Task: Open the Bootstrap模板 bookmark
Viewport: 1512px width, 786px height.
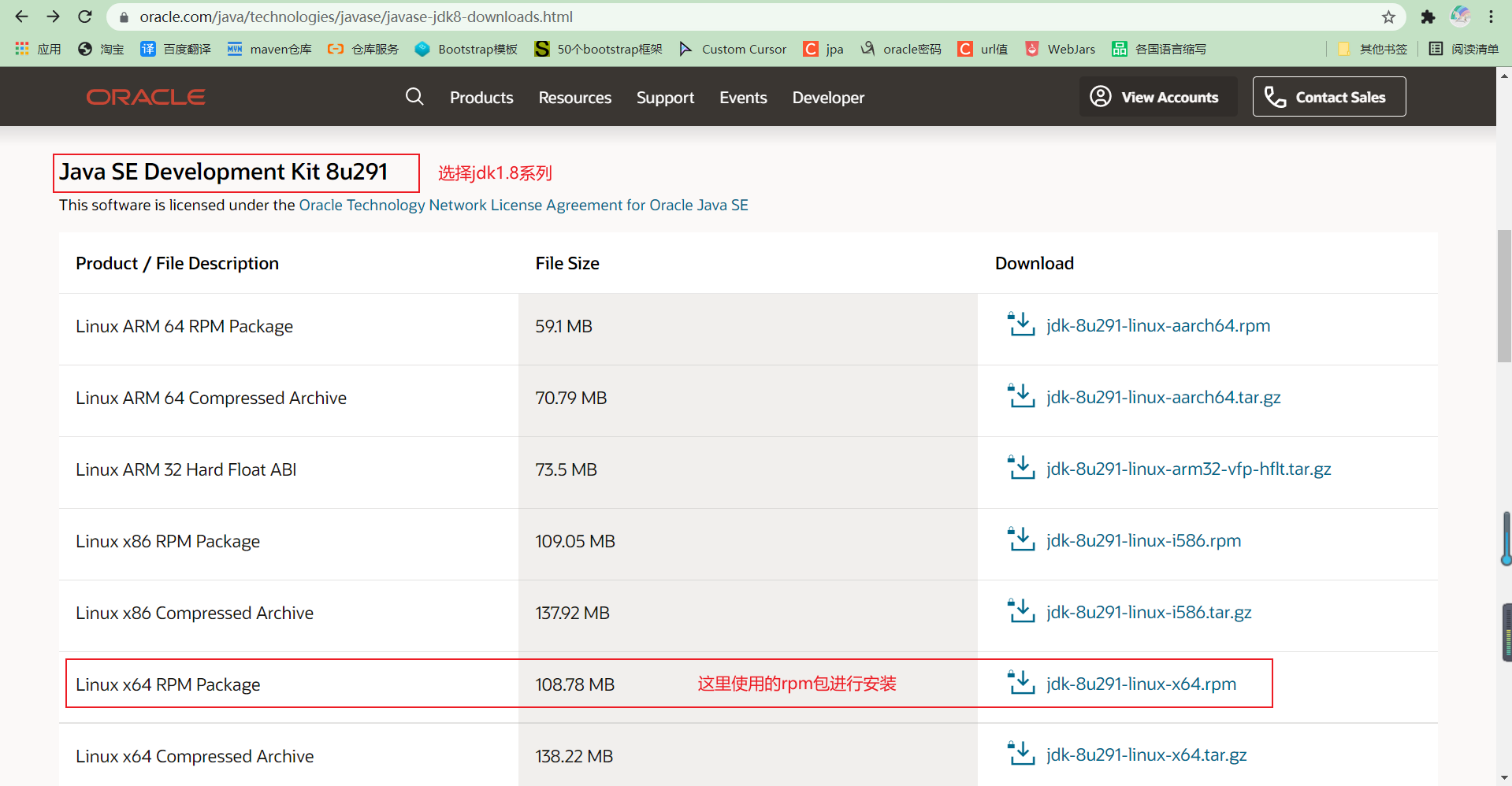Action: [x=466, y=49]
